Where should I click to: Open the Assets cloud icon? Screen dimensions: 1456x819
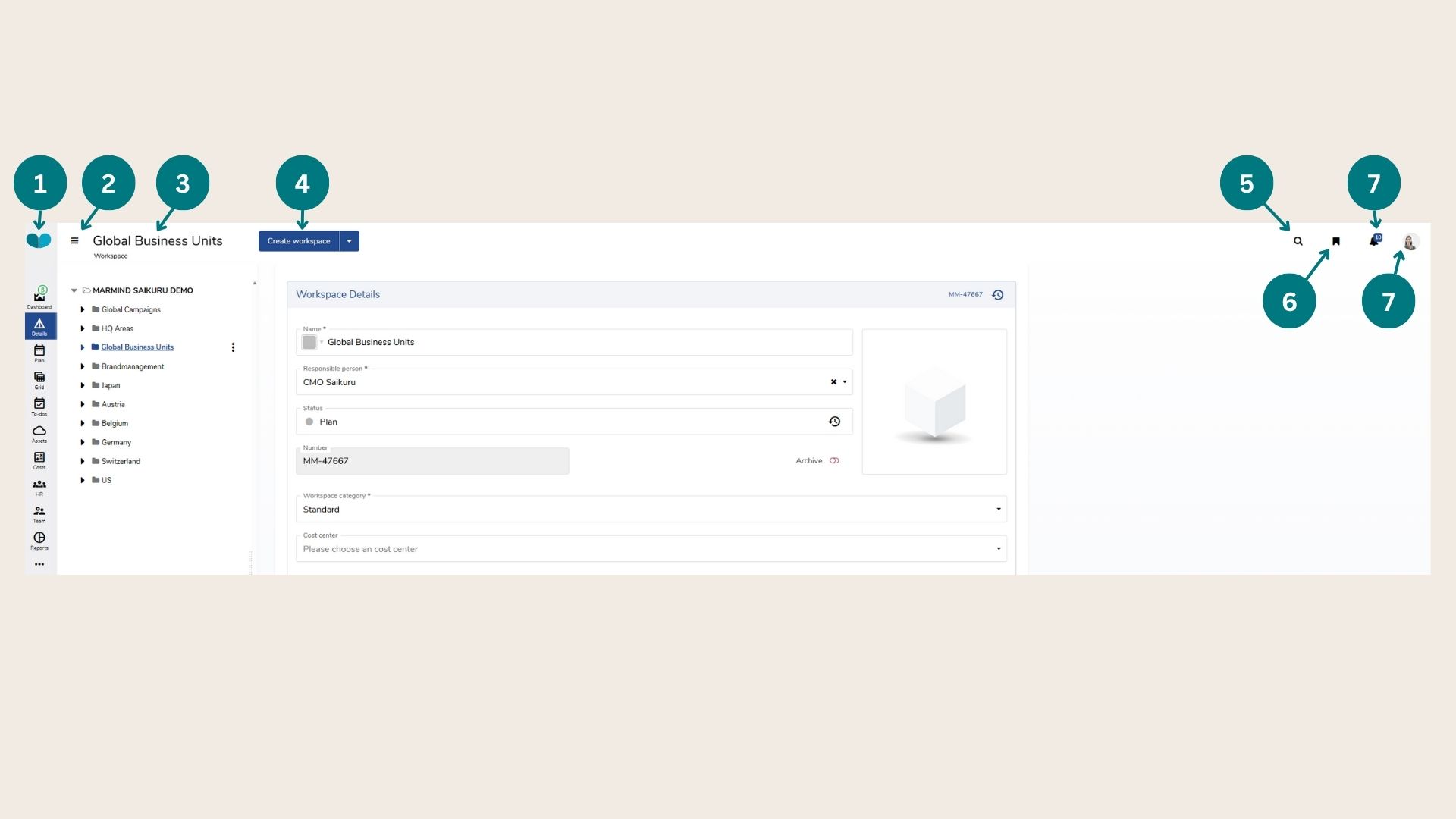[39, 432]
